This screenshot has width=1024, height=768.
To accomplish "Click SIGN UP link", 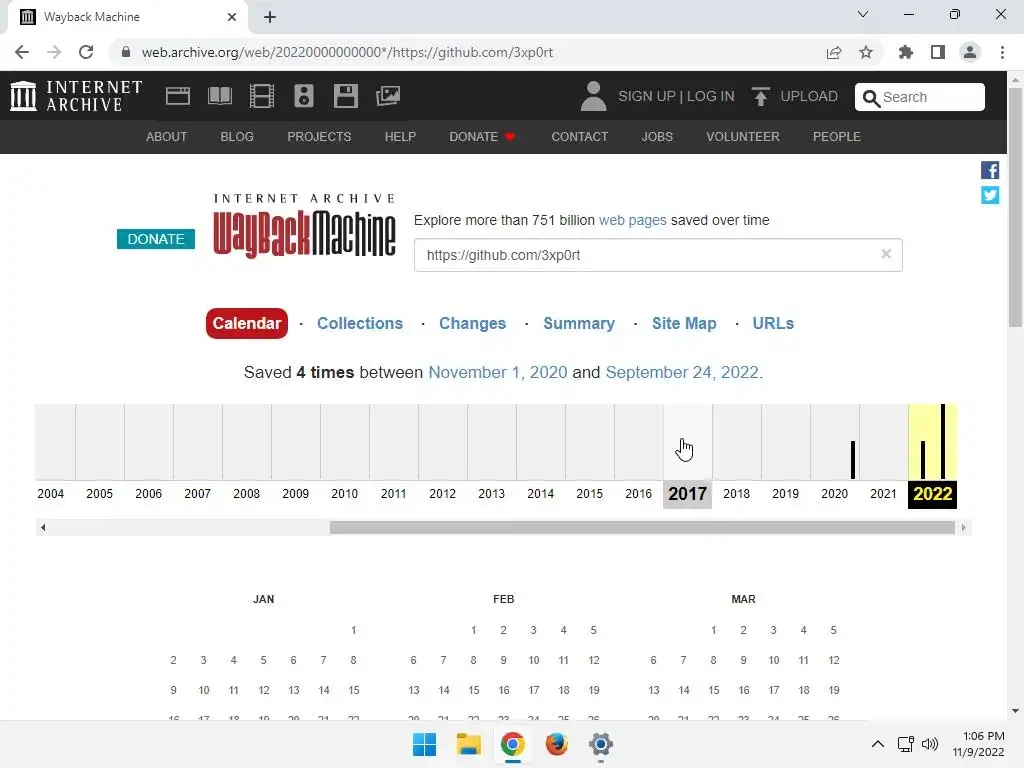I will [x=647, y=96].
